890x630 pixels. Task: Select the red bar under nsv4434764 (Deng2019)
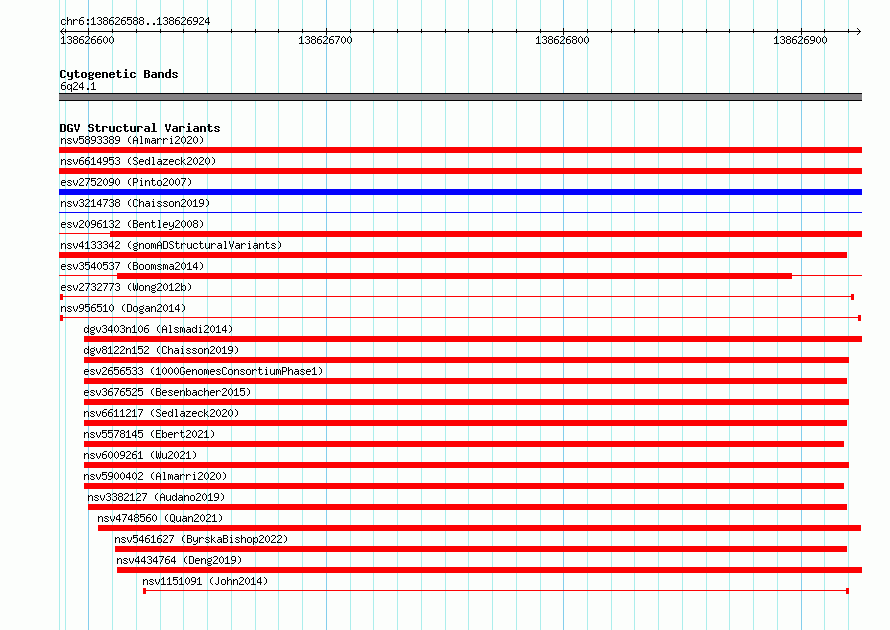click(x=489, y=570)
